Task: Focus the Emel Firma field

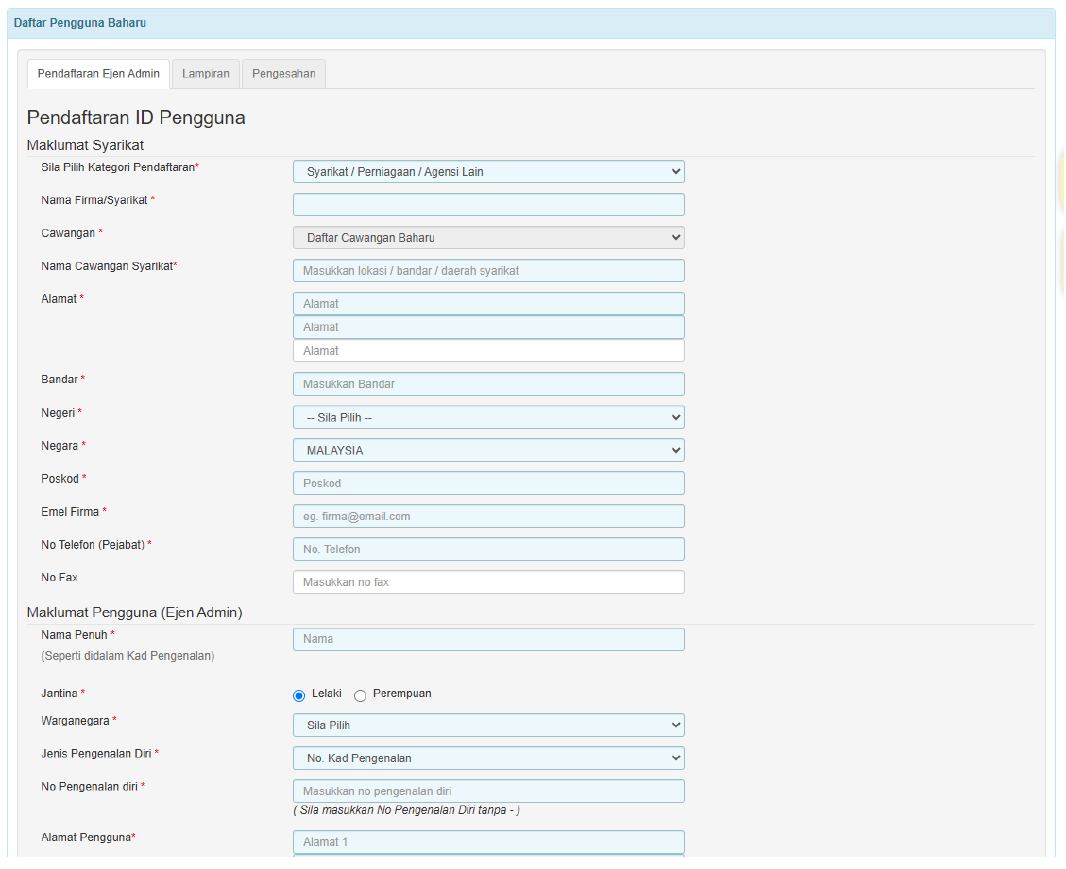Action: pyautogui.click(x=488, y=516)
